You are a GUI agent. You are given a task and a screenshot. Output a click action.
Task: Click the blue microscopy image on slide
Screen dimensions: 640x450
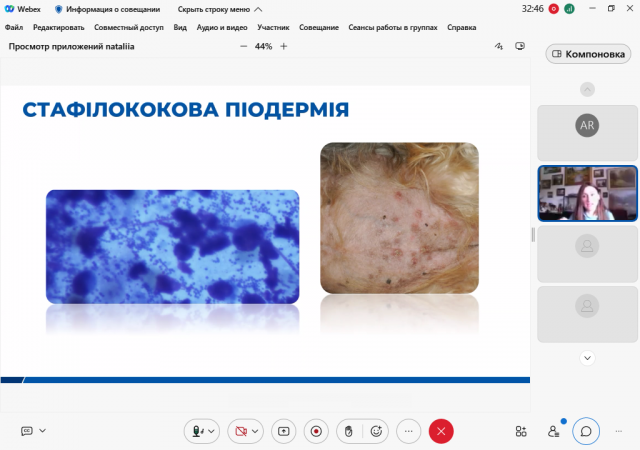coord(172,247)
